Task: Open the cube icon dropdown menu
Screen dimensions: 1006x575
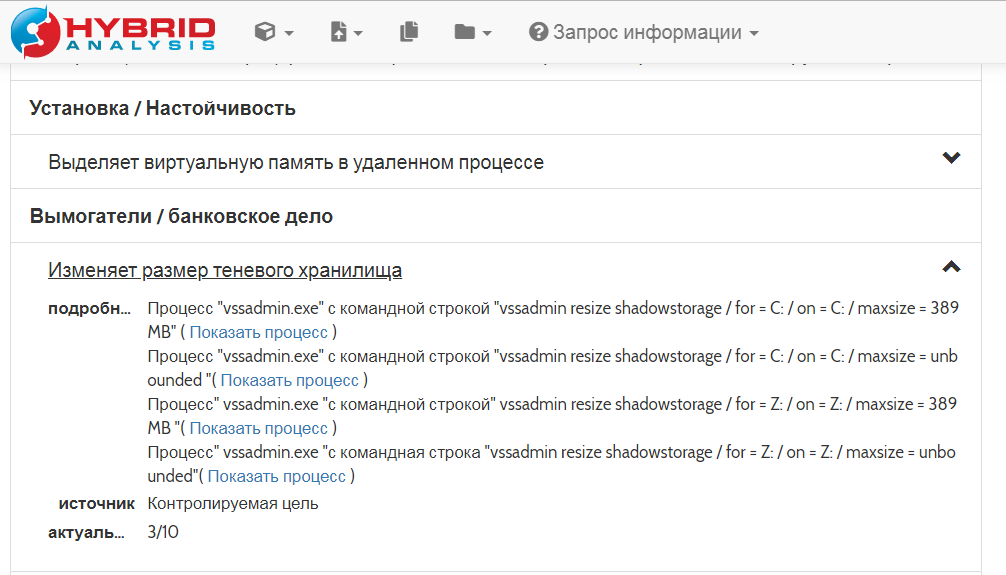Action: pyautogui.click(x=273, y=32)
